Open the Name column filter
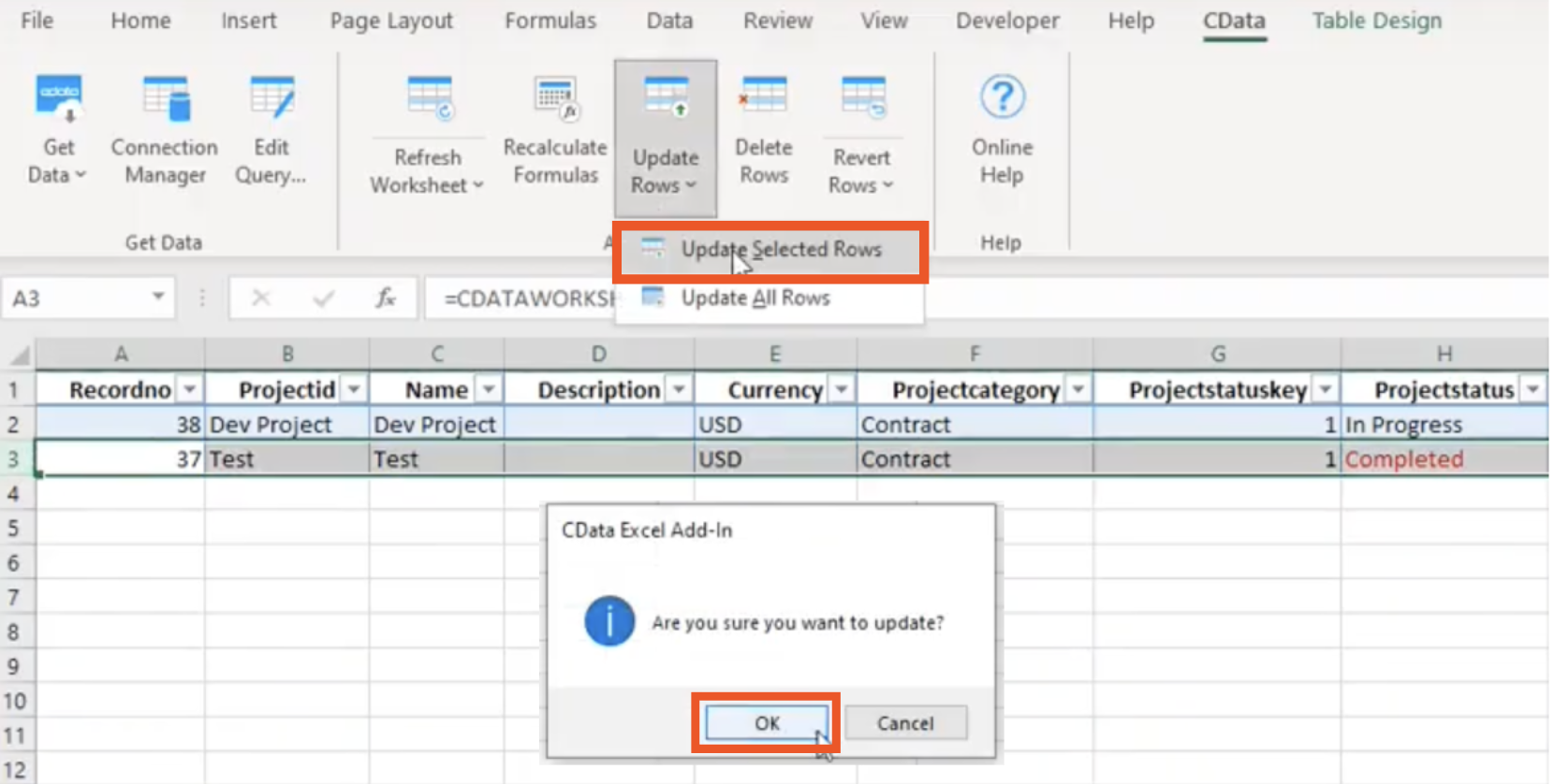This screenshot has width=1554, height=784. tap(489, 389)
